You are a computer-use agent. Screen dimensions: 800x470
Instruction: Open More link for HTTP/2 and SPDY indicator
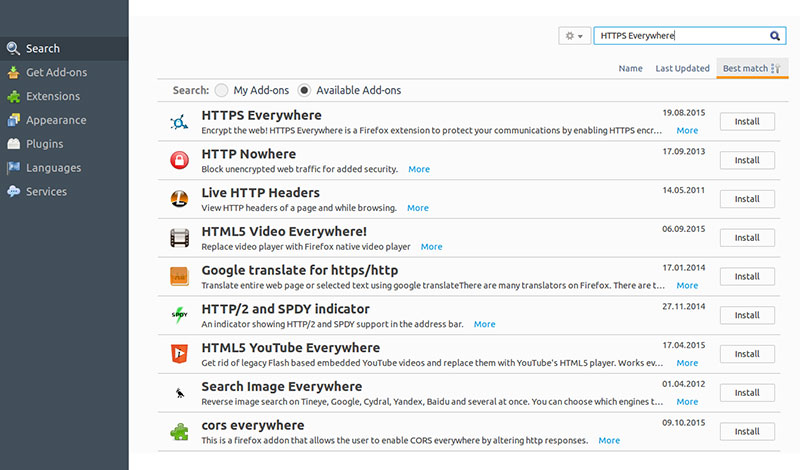tap(485, 325)
